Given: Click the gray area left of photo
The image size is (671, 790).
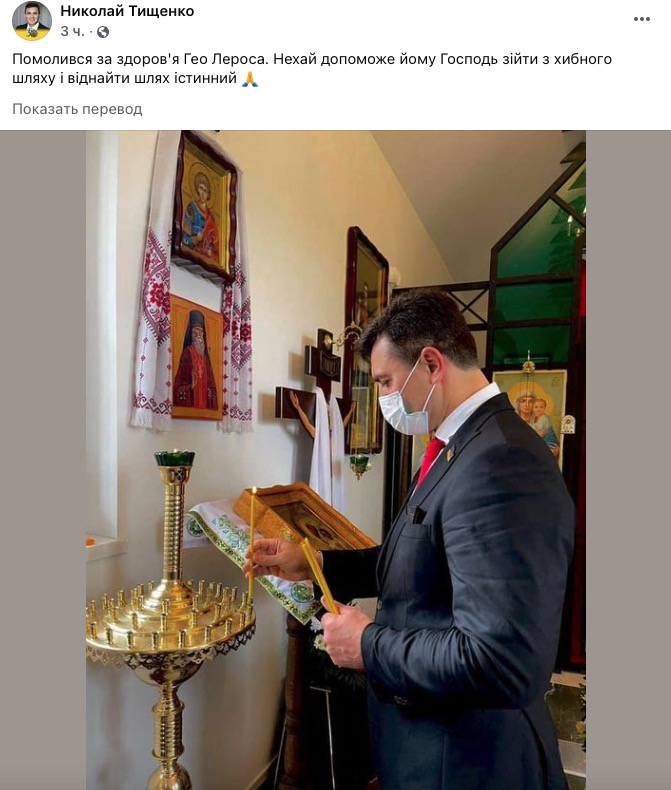Looking at the screenshot, I should coord(43,460).
